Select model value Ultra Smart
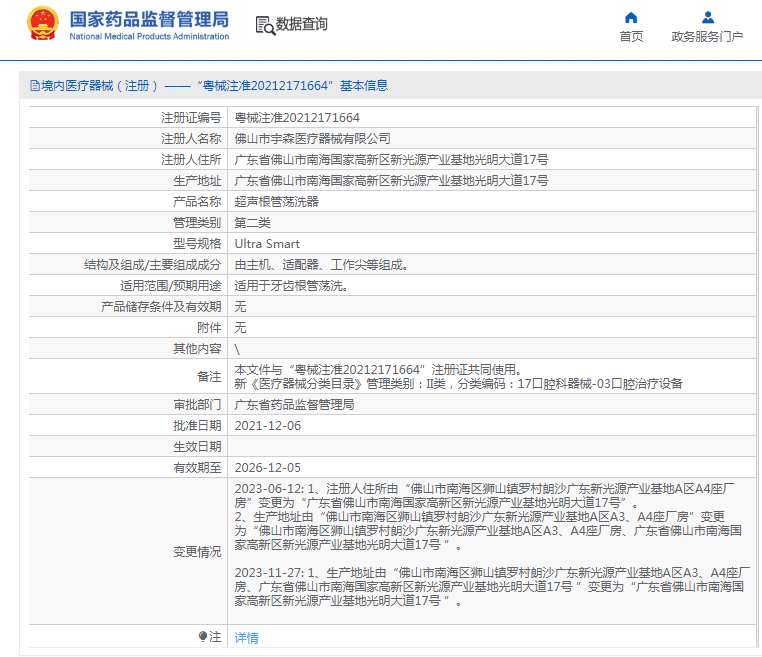 click(x=267, y=243)
